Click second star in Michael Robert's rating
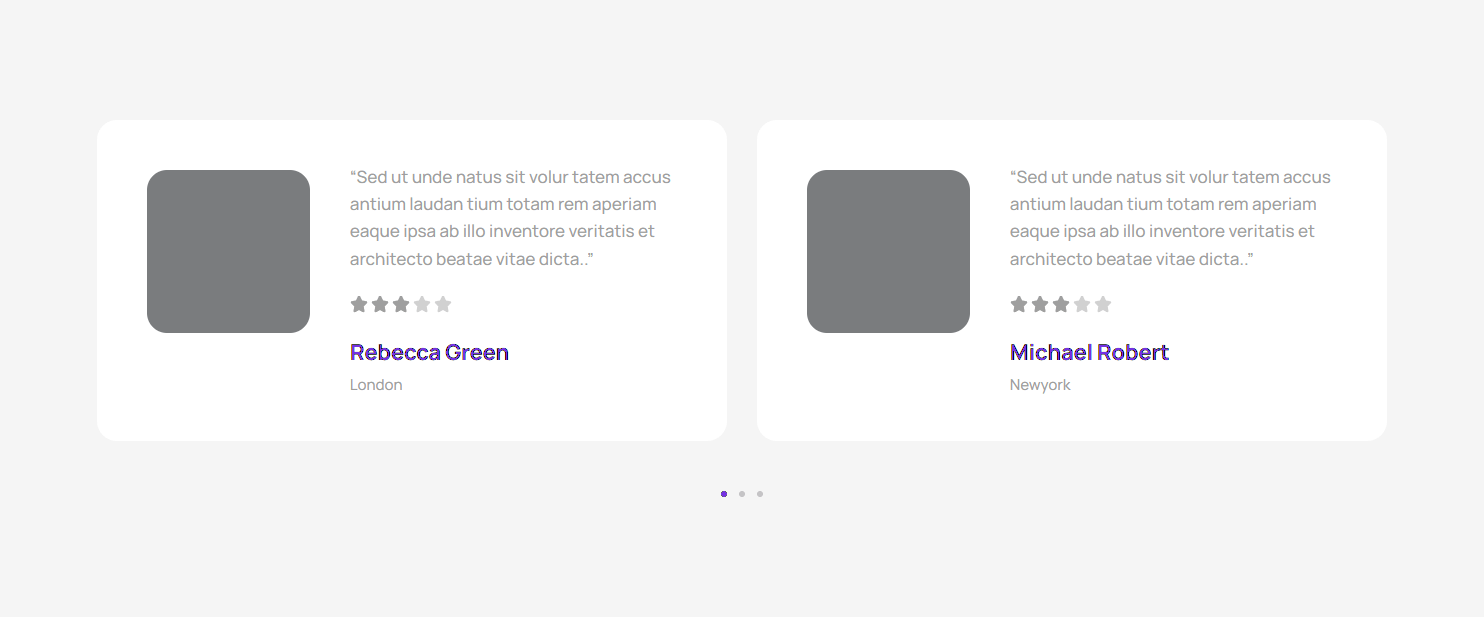This screenshot has width=1484, height=617. tap(1040, 304)
